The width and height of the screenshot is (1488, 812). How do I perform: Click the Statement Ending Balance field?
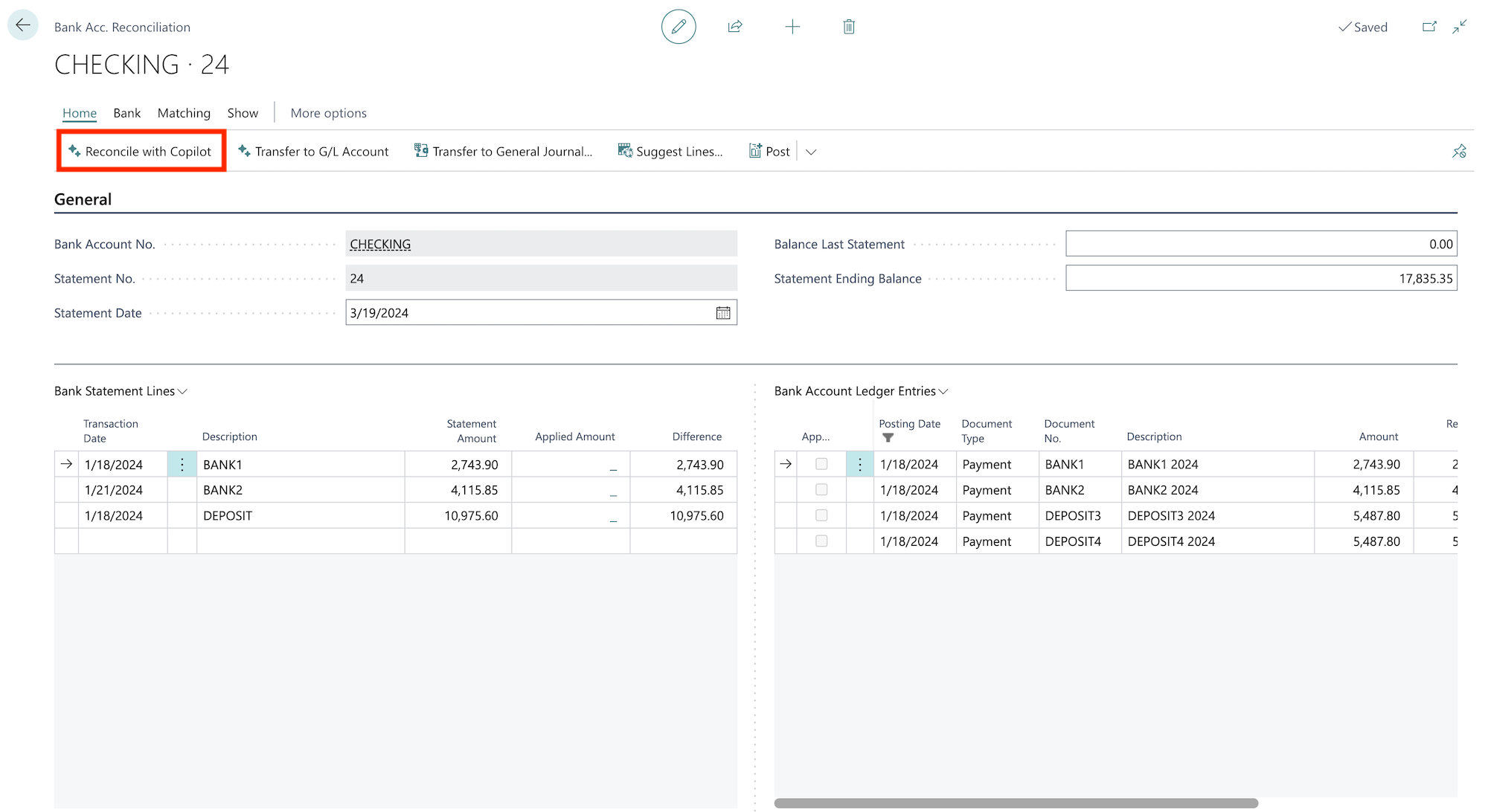(x=1261, y=279)
